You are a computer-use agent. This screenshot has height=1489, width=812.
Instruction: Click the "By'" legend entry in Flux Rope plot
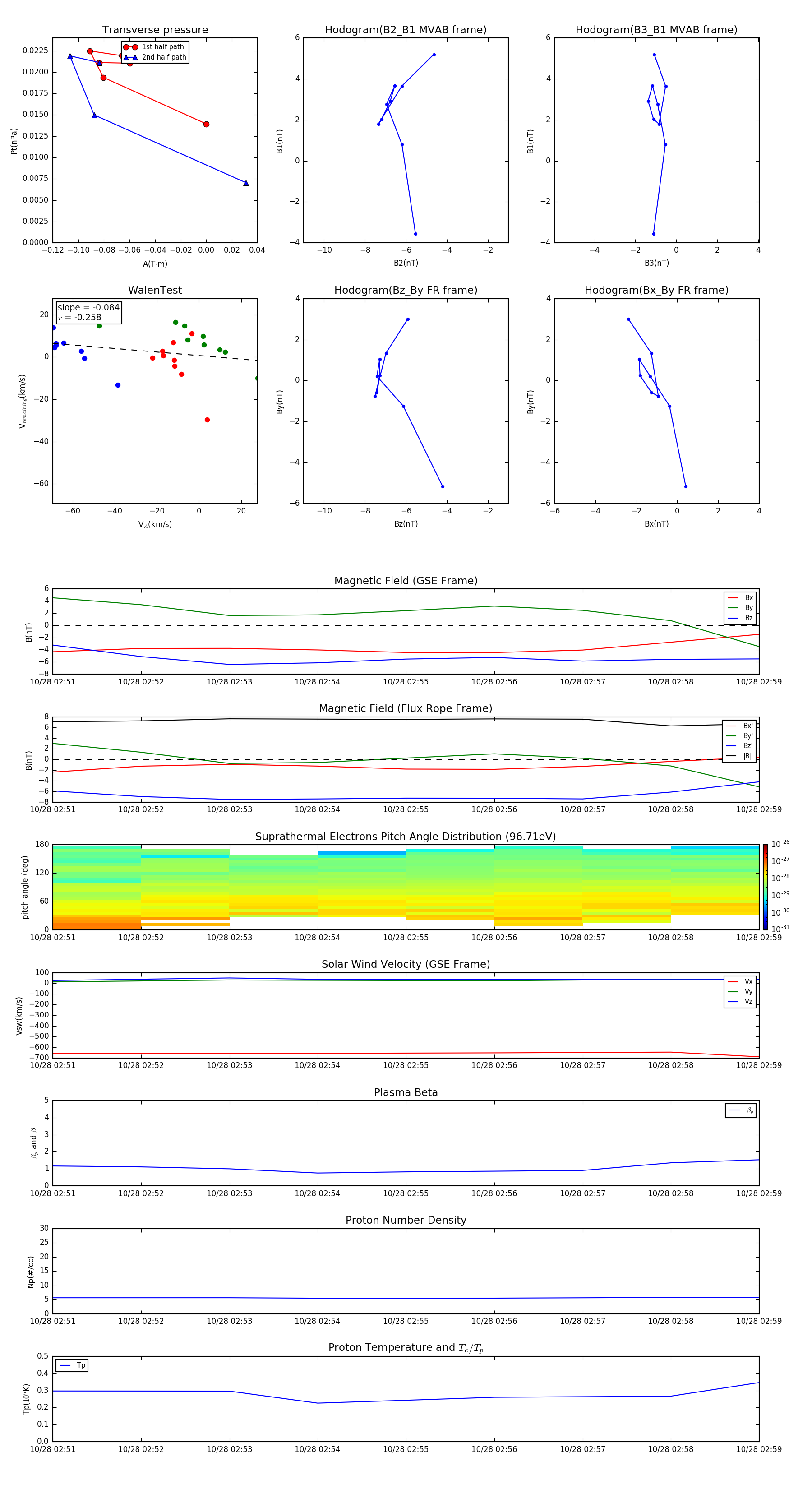point(739,736)
